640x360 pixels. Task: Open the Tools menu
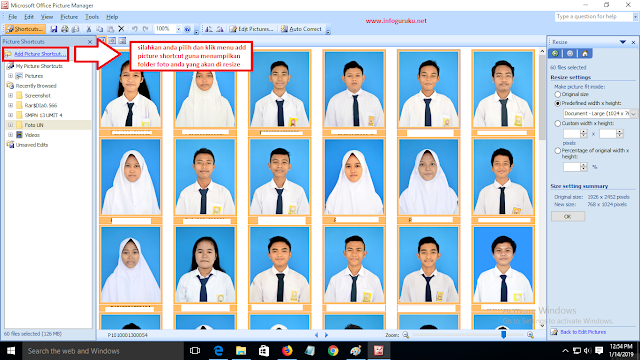click(92, 17)
